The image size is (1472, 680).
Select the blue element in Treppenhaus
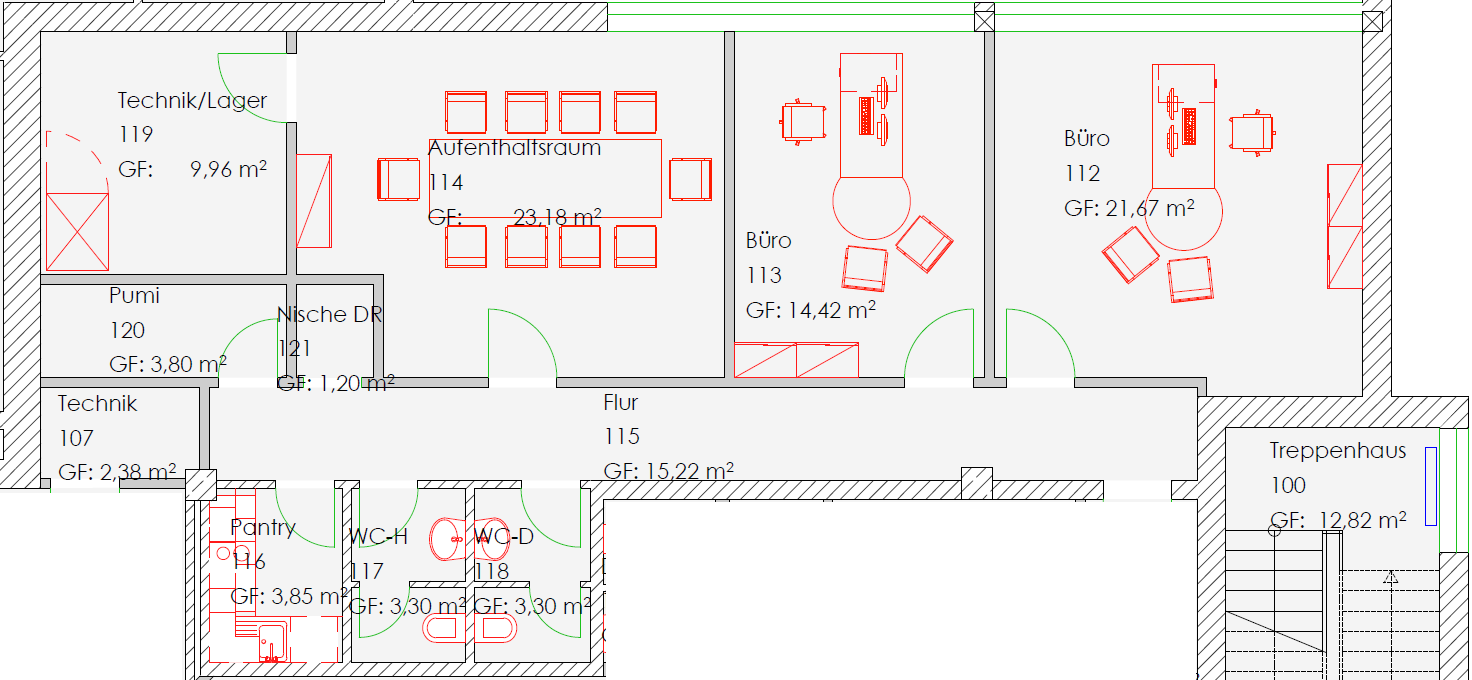[1431, 486]
